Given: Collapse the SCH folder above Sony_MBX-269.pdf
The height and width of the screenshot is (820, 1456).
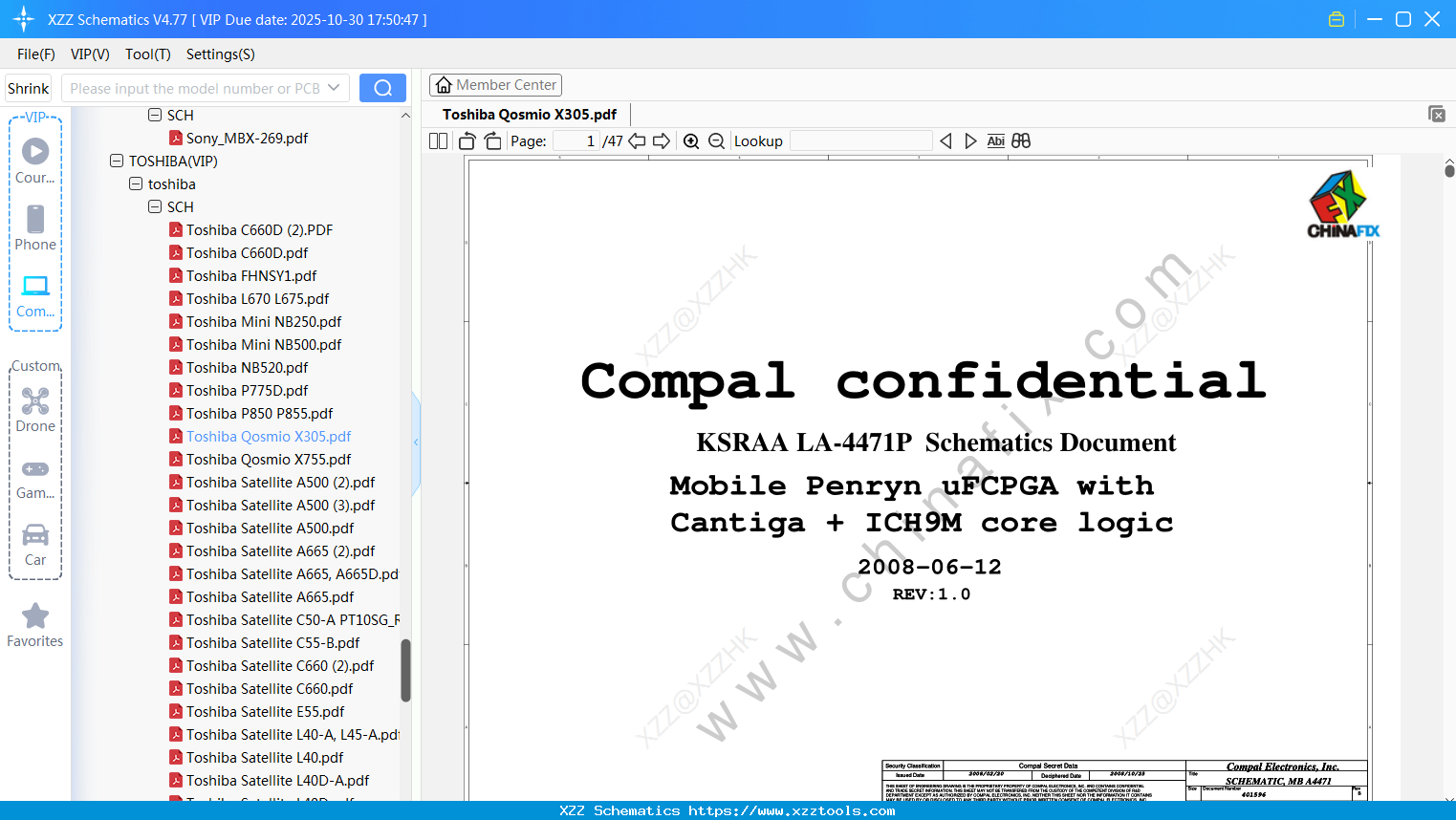Looking at the screenshot, I should click(x=155, y=116).
